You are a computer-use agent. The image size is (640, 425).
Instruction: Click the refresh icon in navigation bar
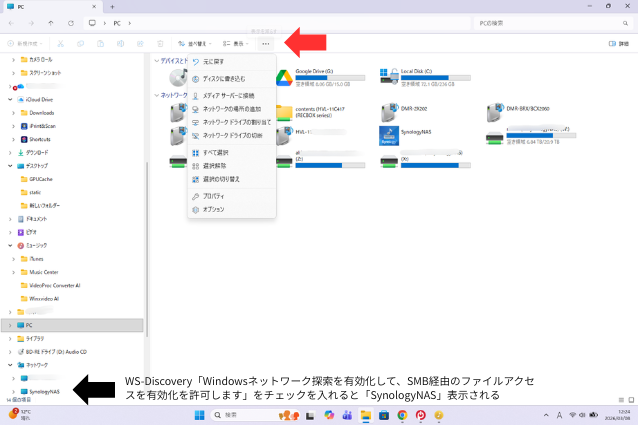(68, 22)
